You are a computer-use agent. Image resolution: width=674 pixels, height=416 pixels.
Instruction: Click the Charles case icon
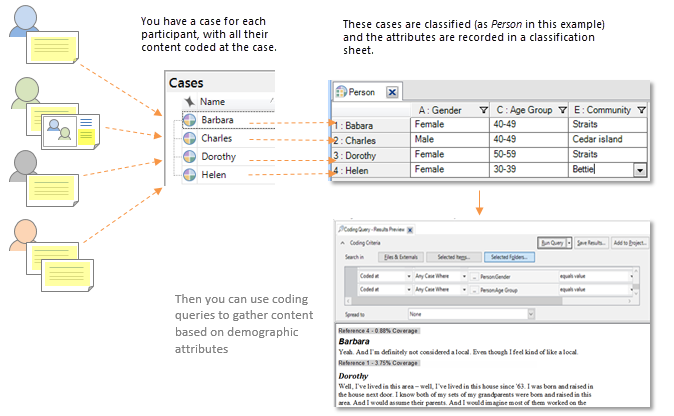(x=190, y=139)
